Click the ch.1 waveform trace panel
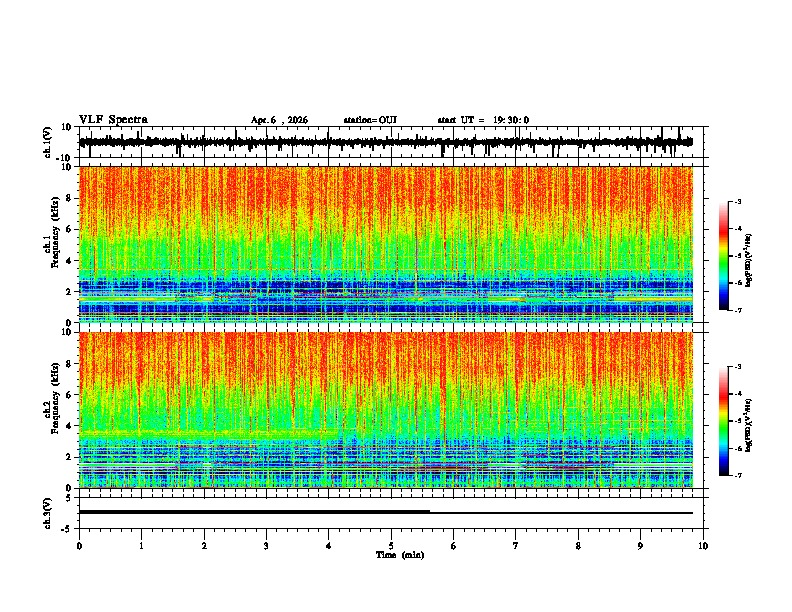 (x=391, y=142)
